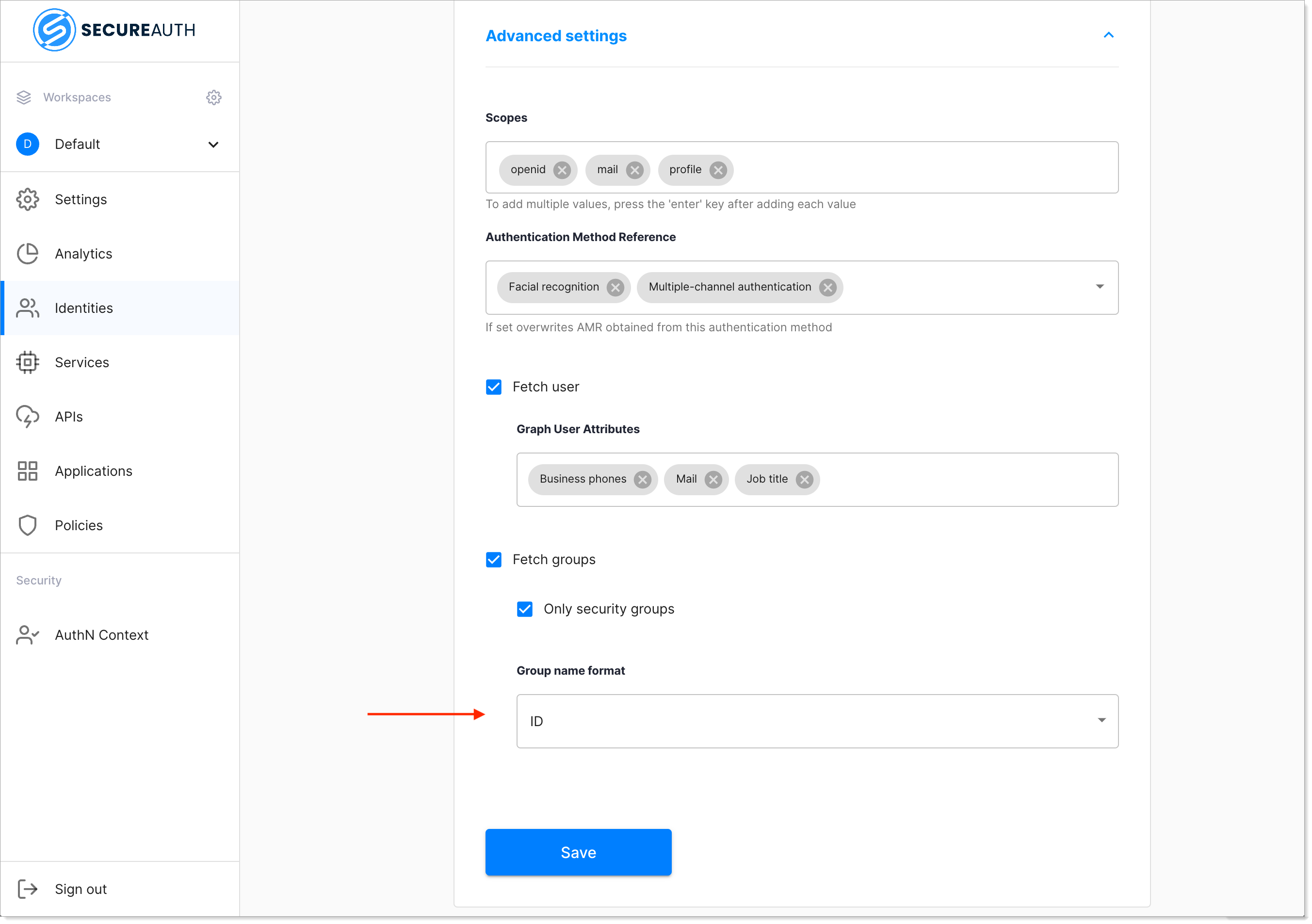
Task: Click the Analytics icon in sidebar
Action: (28, 253)
